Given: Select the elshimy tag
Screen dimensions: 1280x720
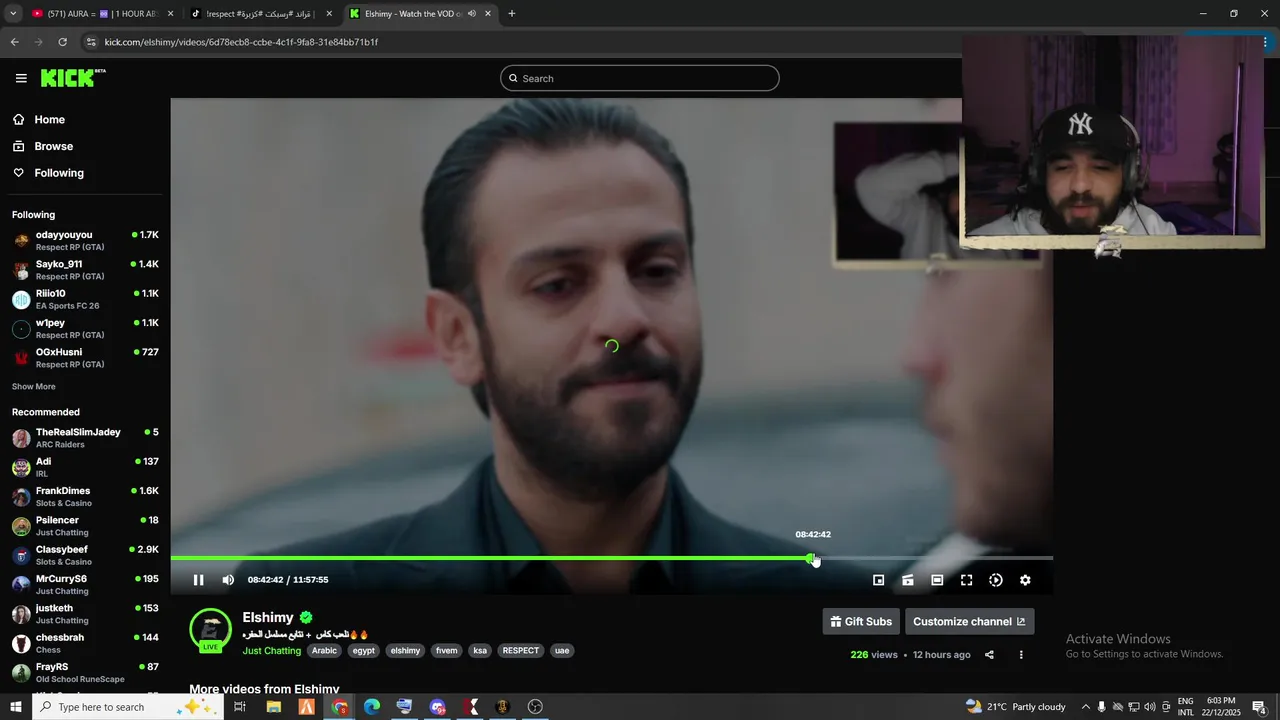Looking at the screenshot, I should tap(406, 651).
